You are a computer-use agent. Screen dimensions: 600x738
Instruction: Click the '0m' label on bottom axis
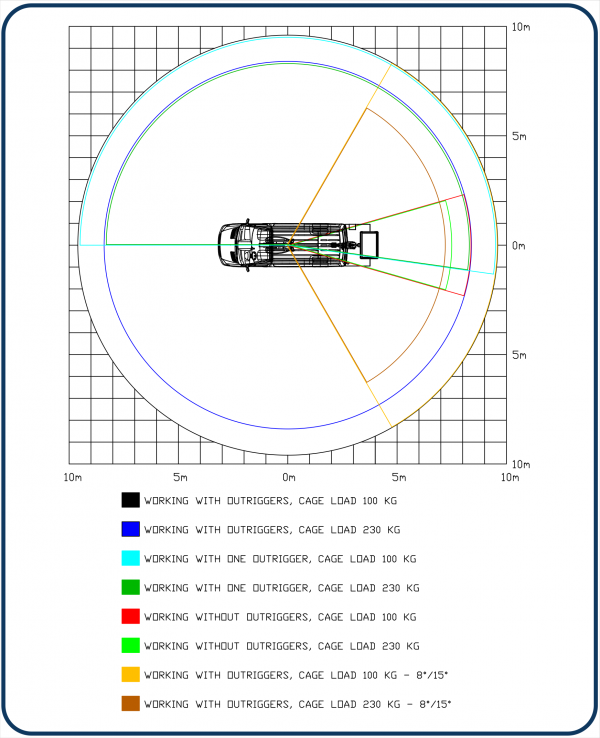[288, 477]
